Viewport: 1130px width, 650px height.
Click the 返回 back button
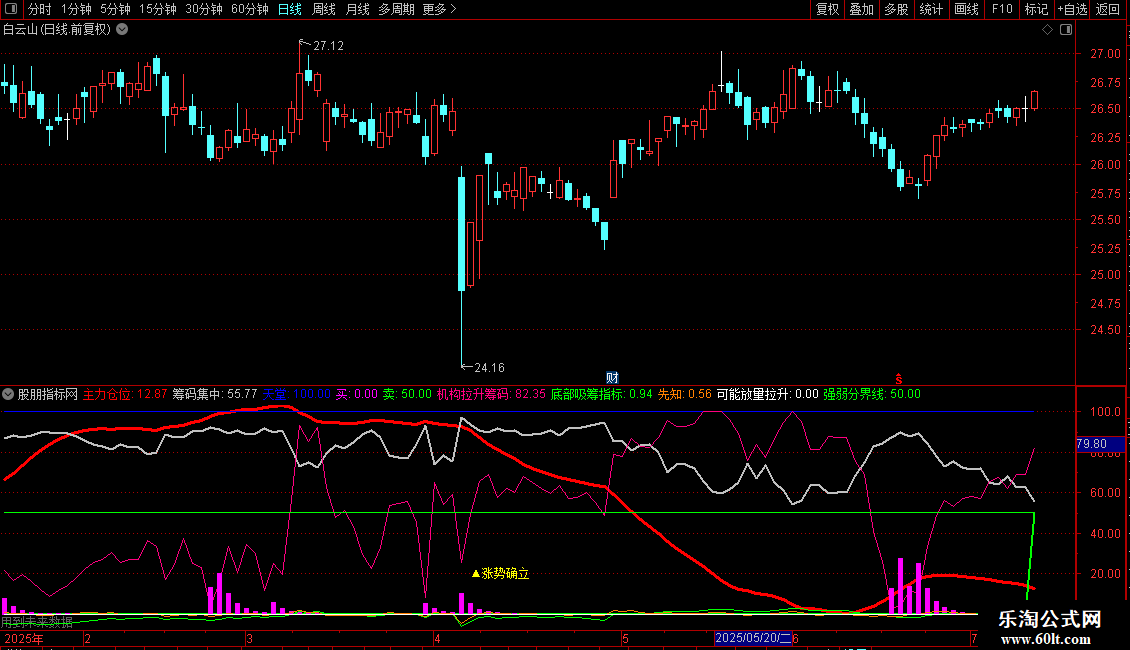coord(1108,9)
